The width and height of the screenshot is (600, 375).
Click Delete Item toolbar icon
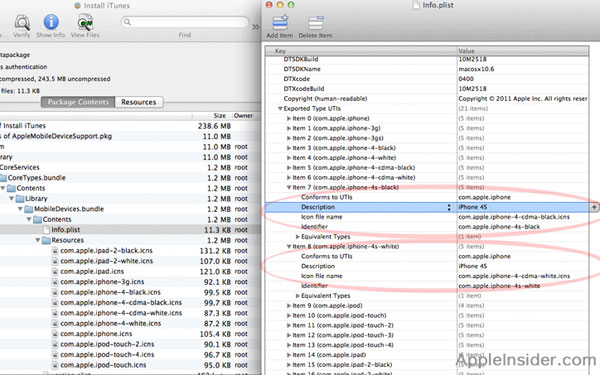pyautogui.click(x=316, y=23)
